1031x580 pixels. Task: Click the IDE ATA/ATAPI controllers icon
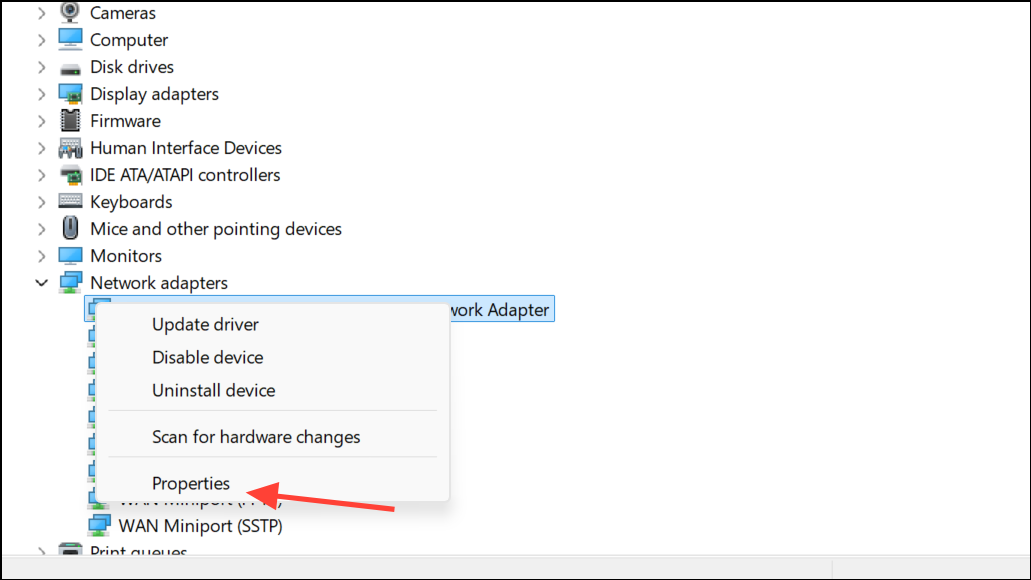tap(70, 175)
